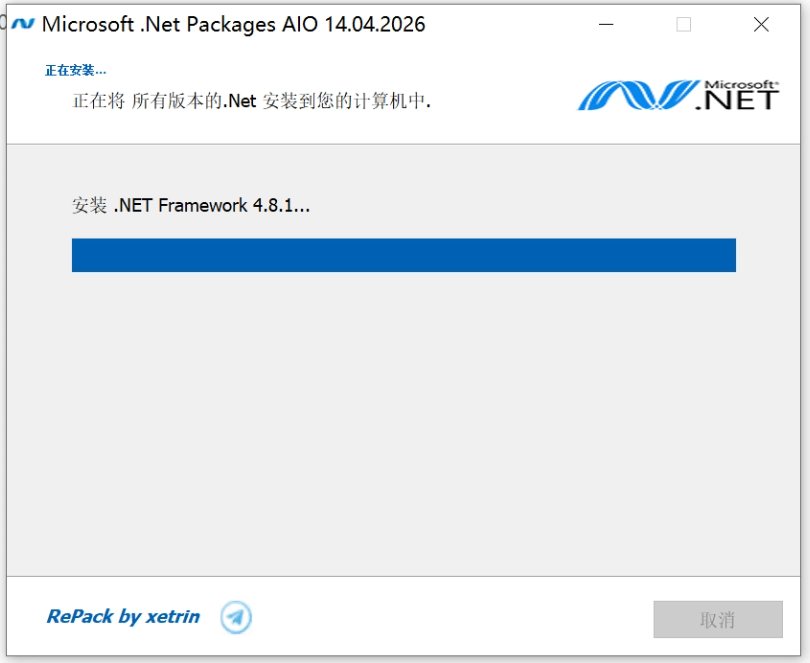Open the "RePack by xetrin" link
The width and height of the screenshot is (810, 663).
pos(123,617)
